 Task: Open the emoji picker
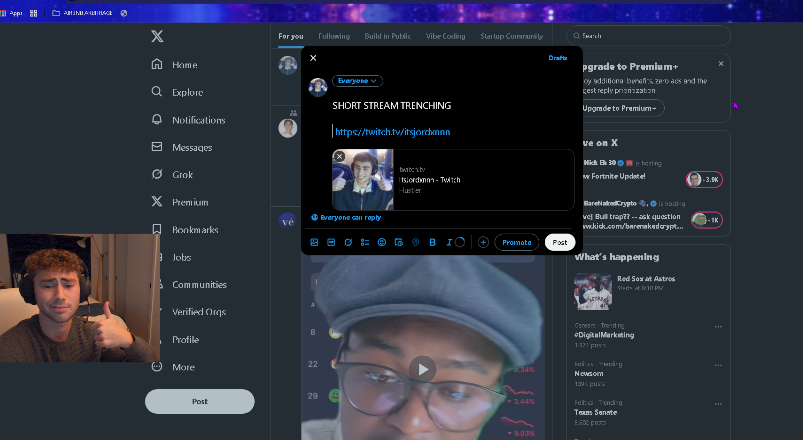pyautogui.click(x=382, y=242)
